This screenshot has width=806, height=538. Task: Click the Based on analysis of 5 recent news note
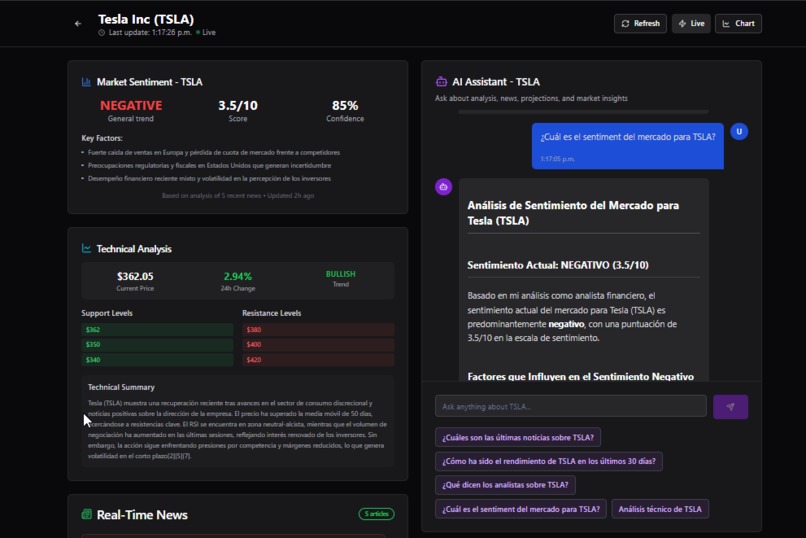pos(237,196)
